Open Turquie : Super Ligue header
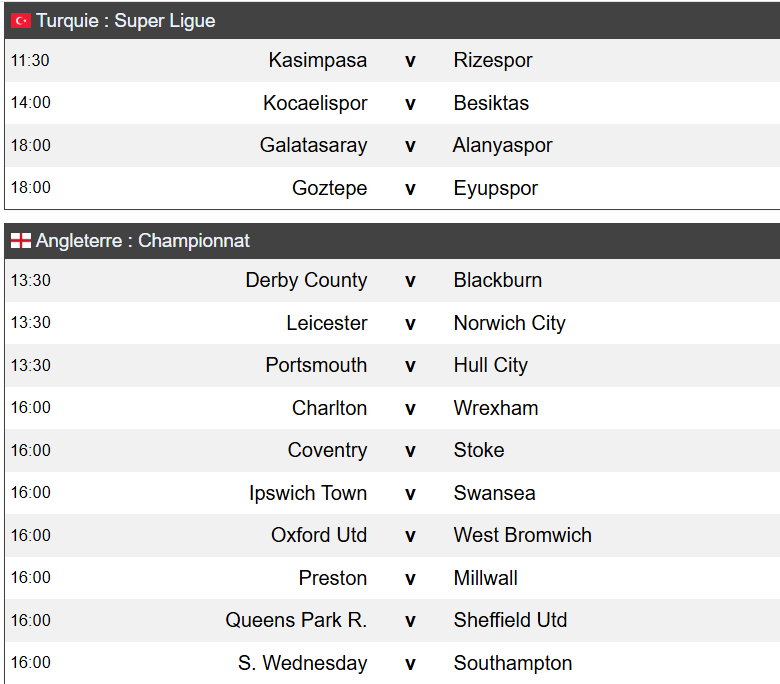This screenshot has height=684, width=780. (126, 21)
